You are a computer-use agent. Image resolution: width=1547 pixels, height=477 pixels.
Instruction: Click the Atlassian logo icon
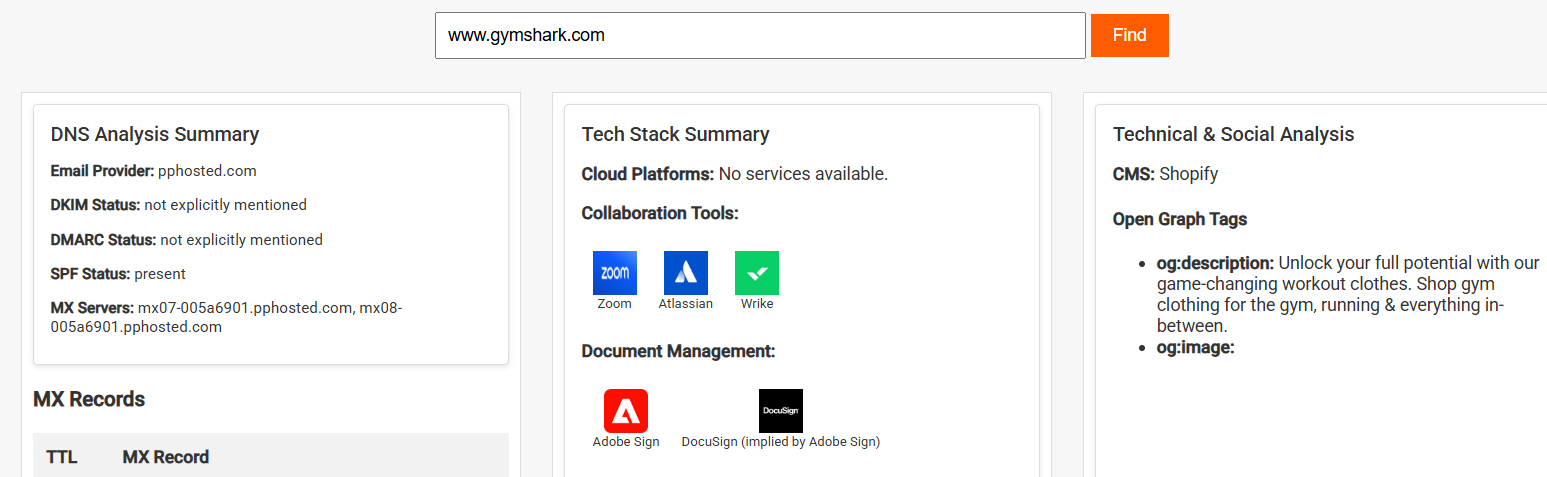coord(686,273)
